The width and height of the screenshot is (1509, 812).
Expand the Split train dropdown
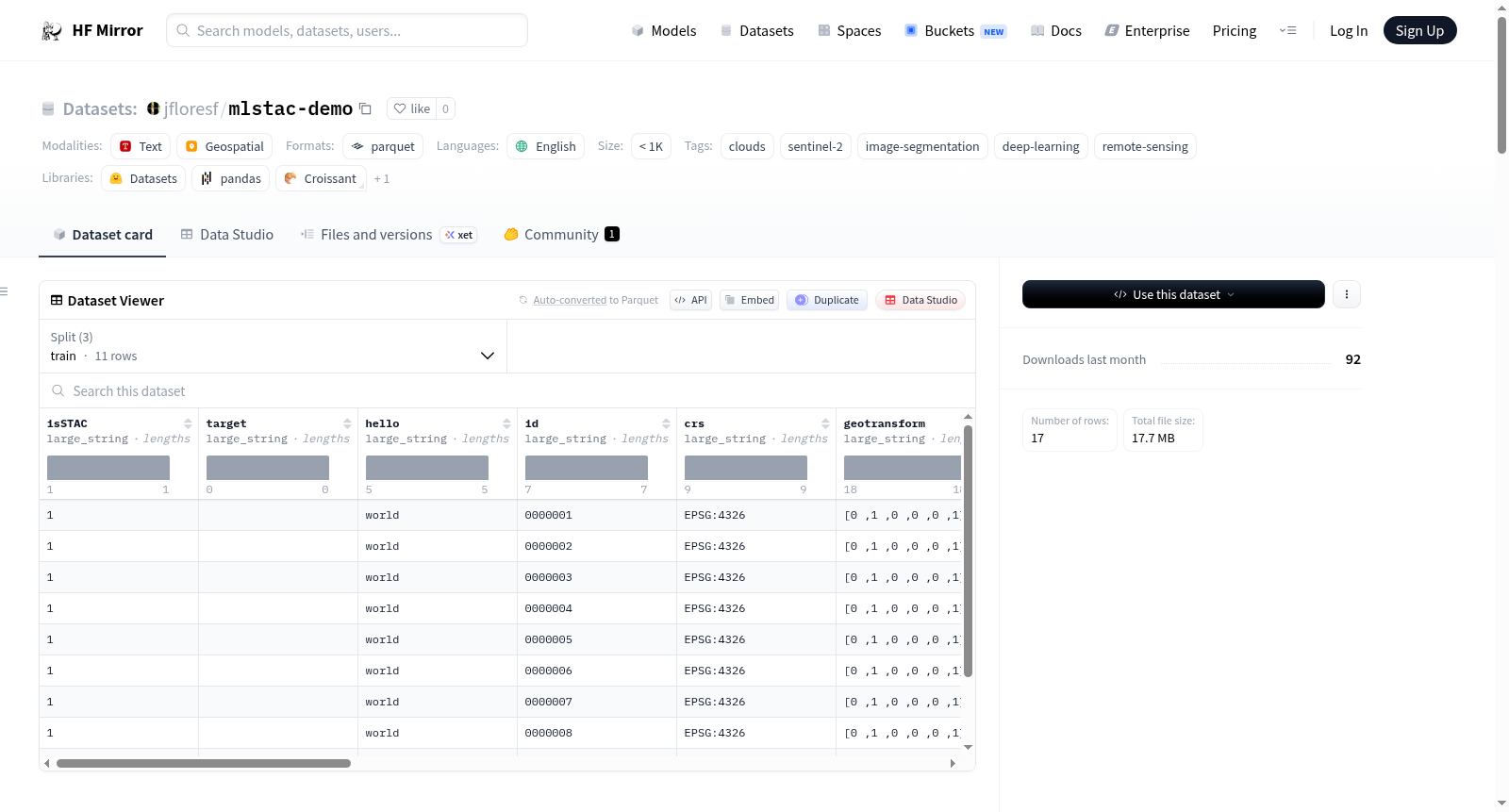click(273, 346)
